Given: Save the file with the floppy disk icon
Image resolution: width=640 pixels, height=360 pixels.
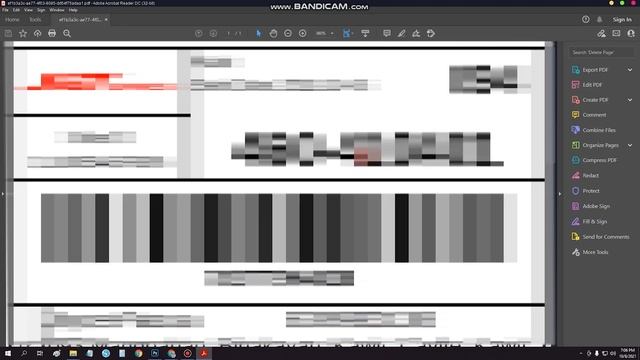Looking at the screenshot, I should point(8,33).
